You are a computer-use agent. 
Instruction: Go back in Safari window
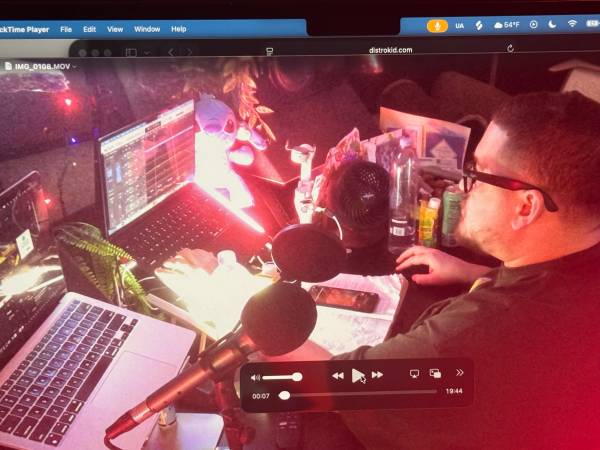tap(171, 52)
